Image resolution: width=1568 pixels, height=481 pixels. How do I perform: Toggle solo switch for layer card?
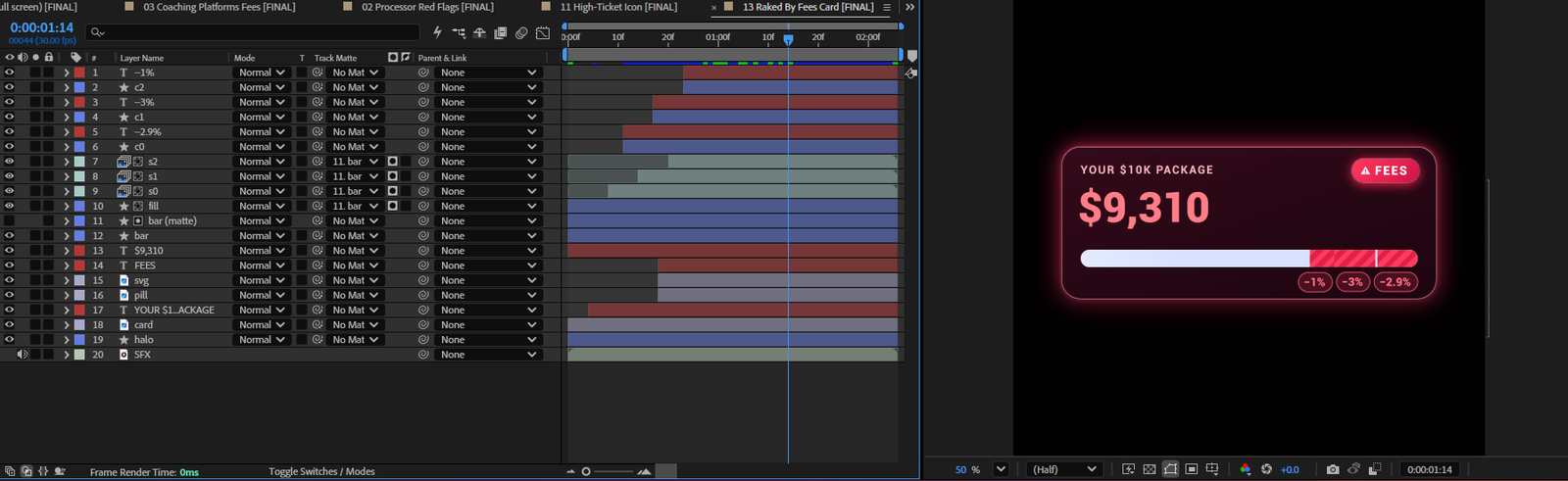(x=35, y=325)
